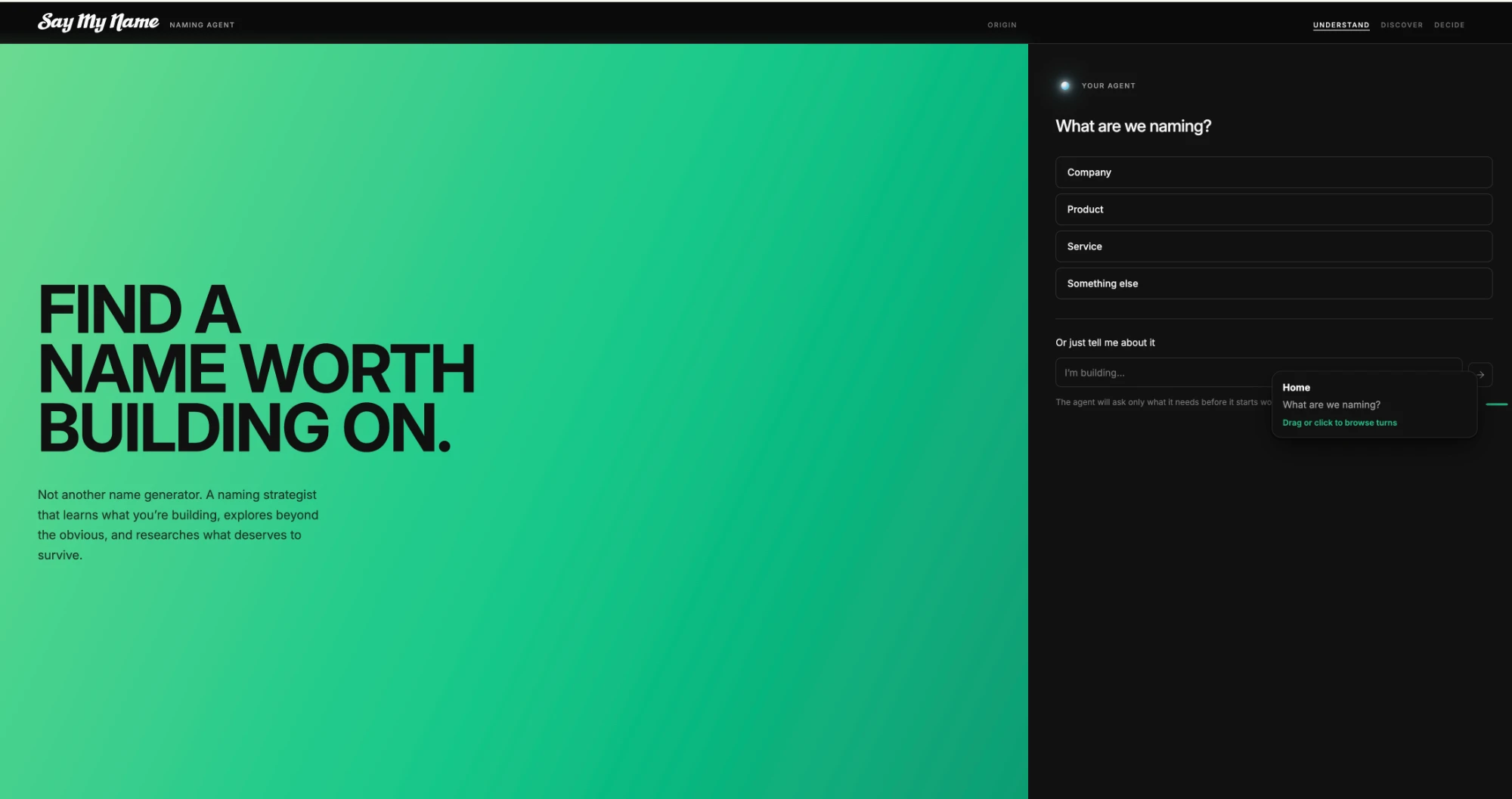
Task: Click "Drag or click to browse turns" text
Action: pos(1340,423)
